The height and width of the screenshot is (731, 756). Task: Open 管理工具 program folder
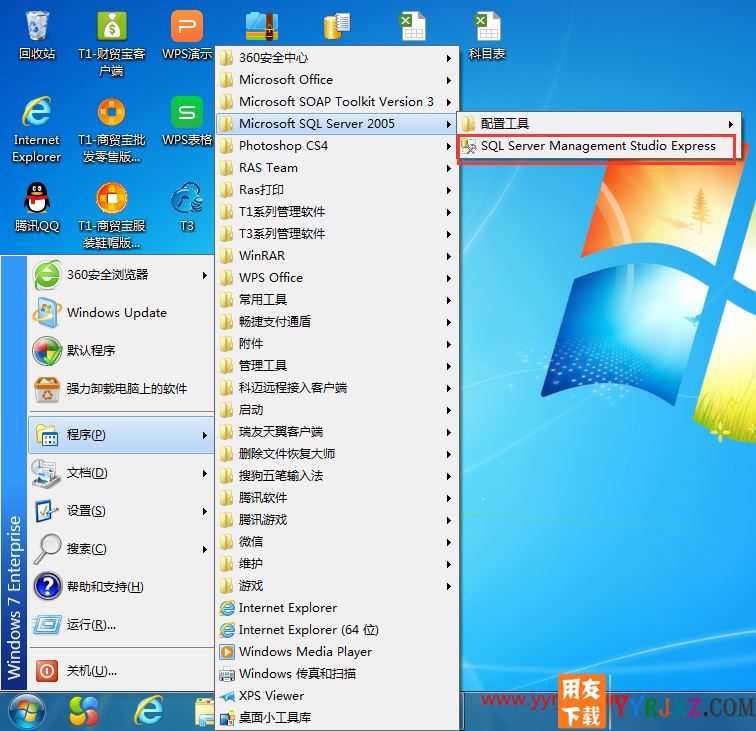(337, 366)
